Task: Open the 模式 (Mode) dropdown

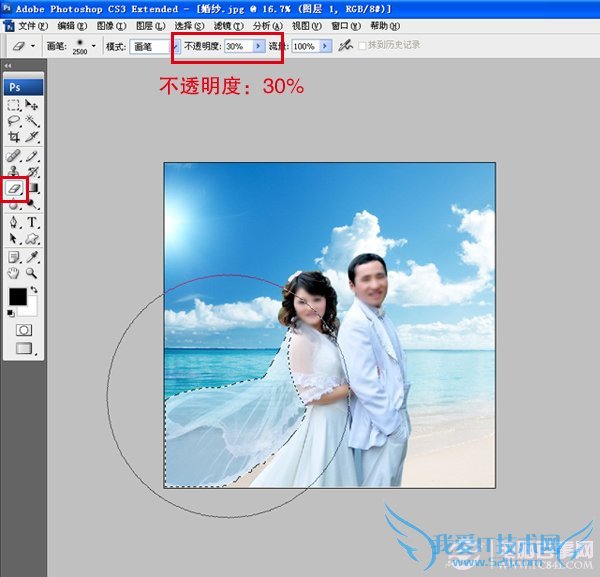Action: [x=171, y=46]
